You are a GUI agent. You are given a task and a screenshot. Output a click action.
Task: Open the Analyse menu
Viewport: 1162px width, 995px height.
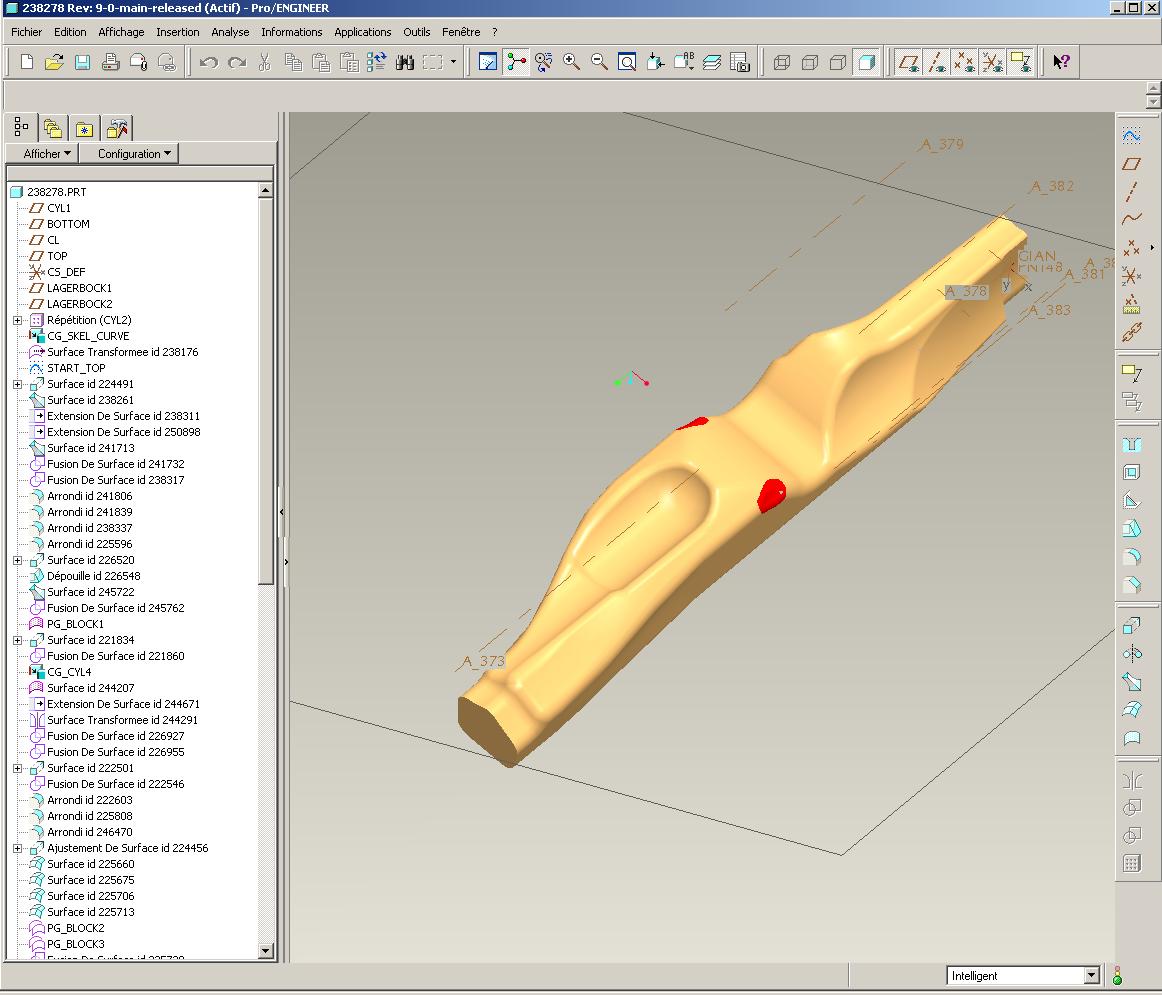[230, 32]
